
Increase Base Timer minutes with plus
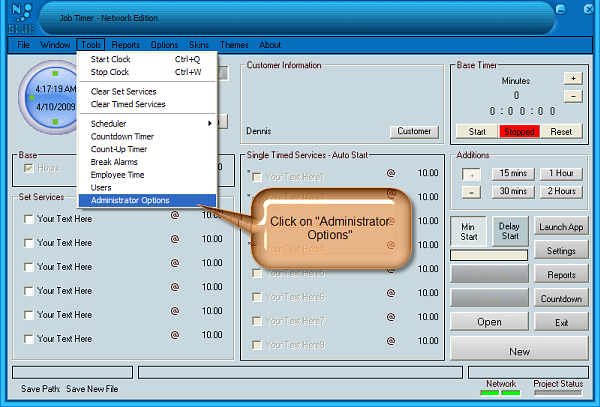coord(573,78)
